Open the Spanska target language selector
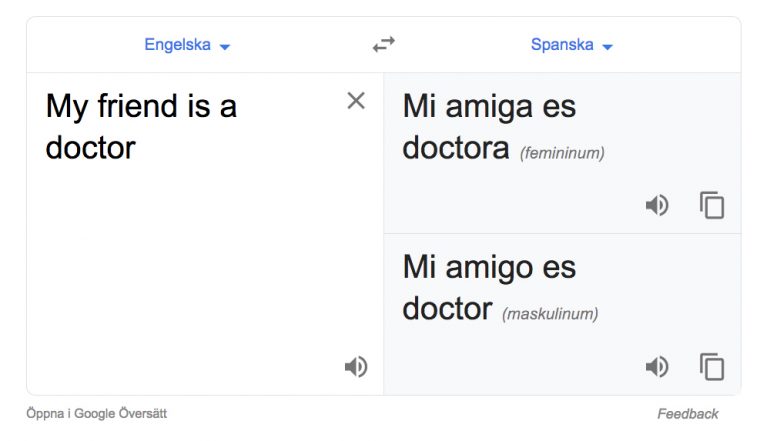This screenshot has width=760, height=441. [562, 45]
